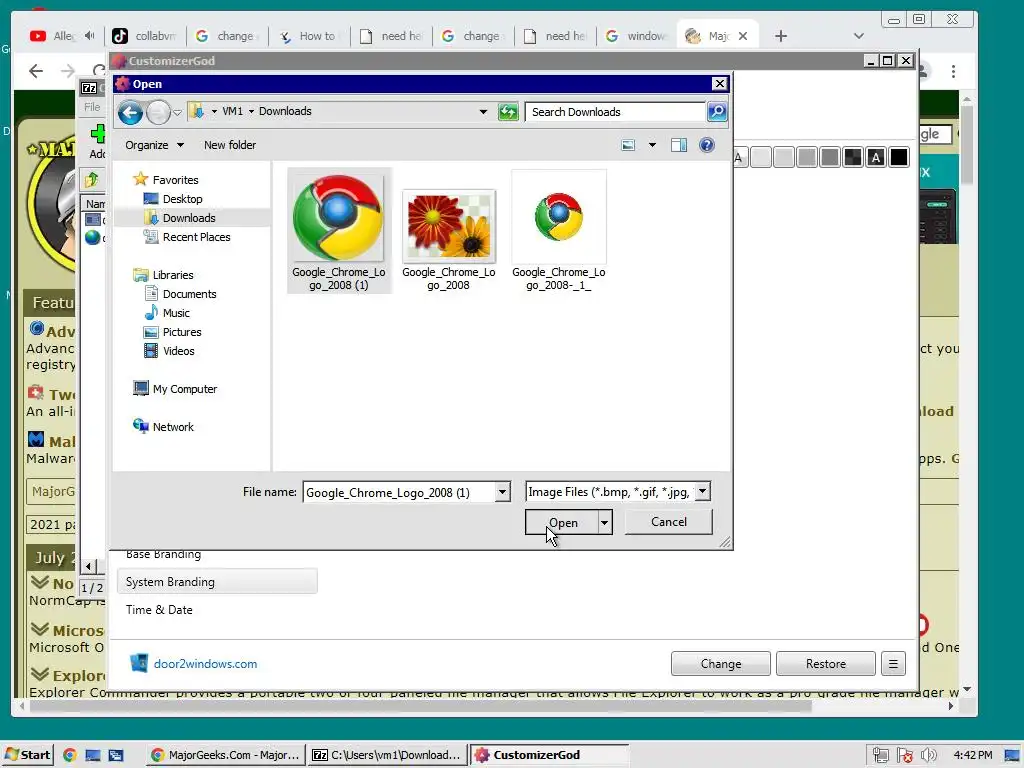This screenshot has height=768, width=1024.
Task: Switch to the How to browser tab
Action: click(x=308, y=36)
